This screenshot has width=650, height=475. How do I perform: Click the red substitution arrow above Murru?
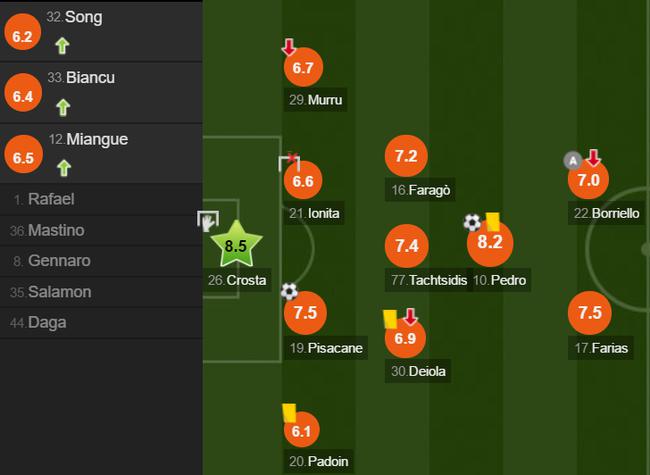(x=289, y=47)
